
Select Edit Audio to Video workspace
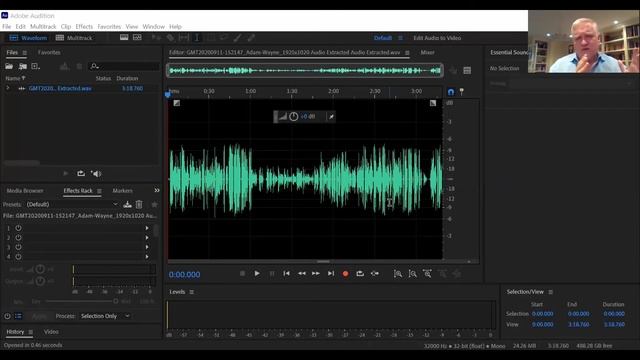tap(437, 38)
